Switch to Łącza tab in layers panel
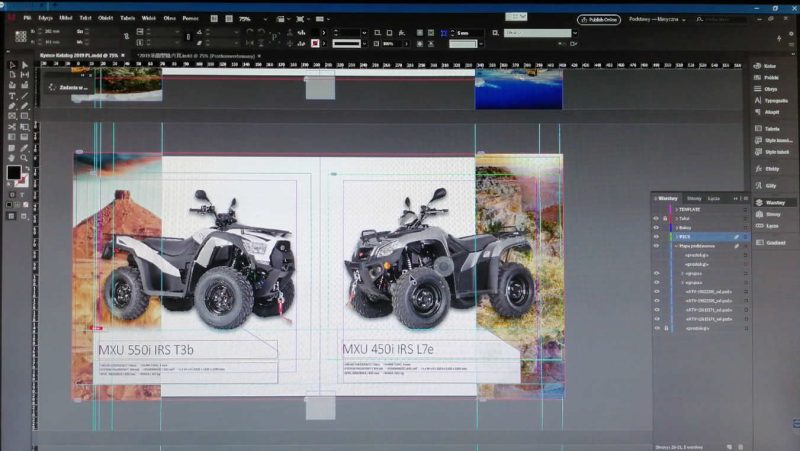Image resolution: width=800 pixels, height=451 pixels. pos(713,198)
